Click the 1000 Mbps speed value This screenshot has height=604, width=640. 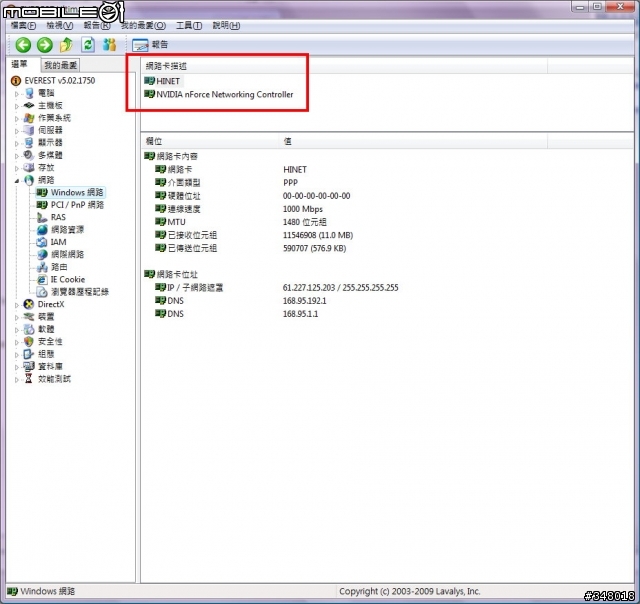click(302, 209)
